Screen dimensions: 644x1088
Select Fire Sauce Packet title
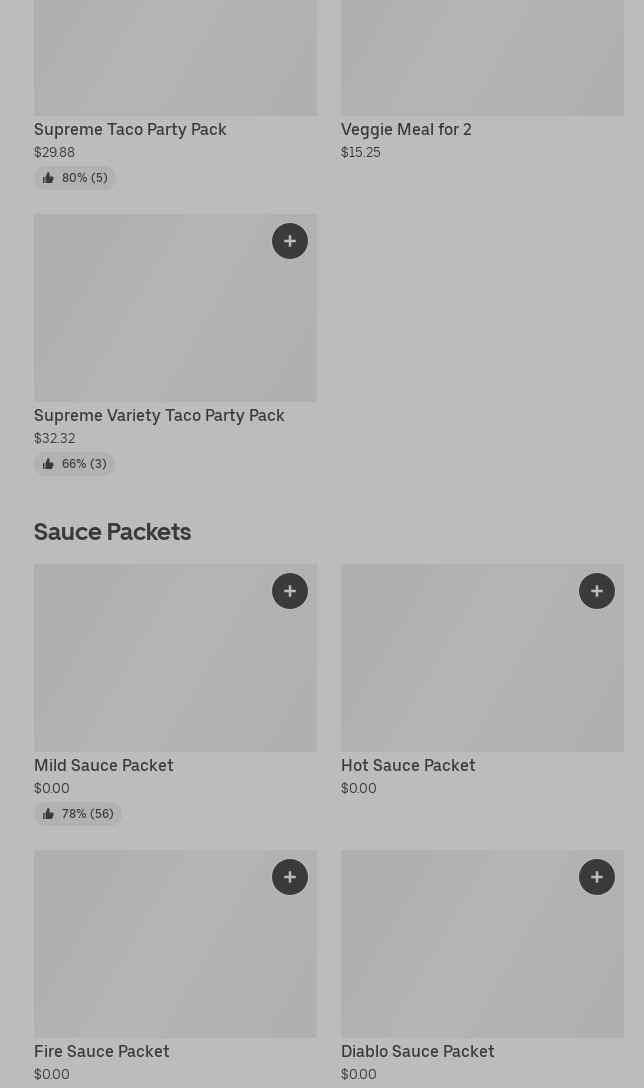tap(102, 1051)
